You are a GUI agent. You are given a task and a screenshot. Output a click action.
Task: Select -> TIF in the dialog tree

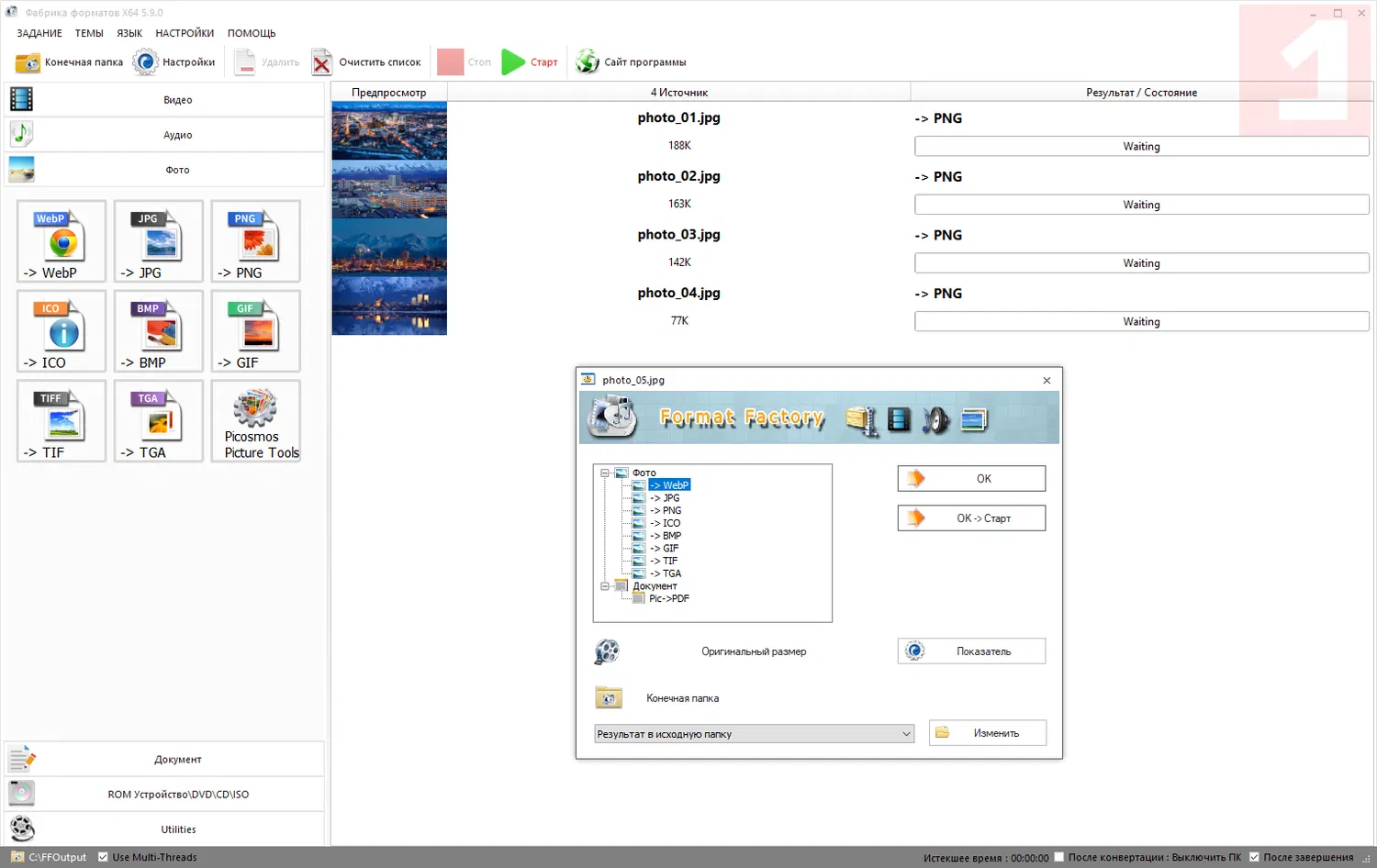pos(665,561)
